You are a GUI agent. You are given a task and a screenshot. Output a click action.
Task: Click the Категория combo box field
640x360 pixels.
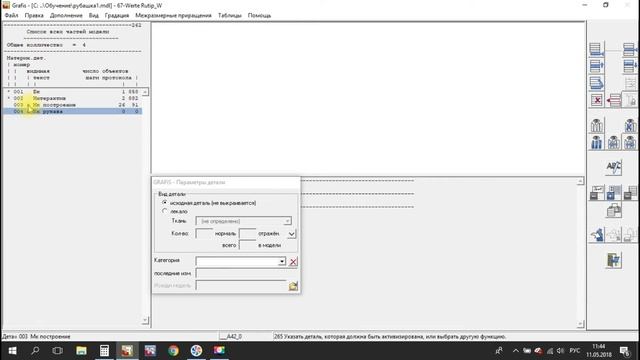click(x=240, y=261)
